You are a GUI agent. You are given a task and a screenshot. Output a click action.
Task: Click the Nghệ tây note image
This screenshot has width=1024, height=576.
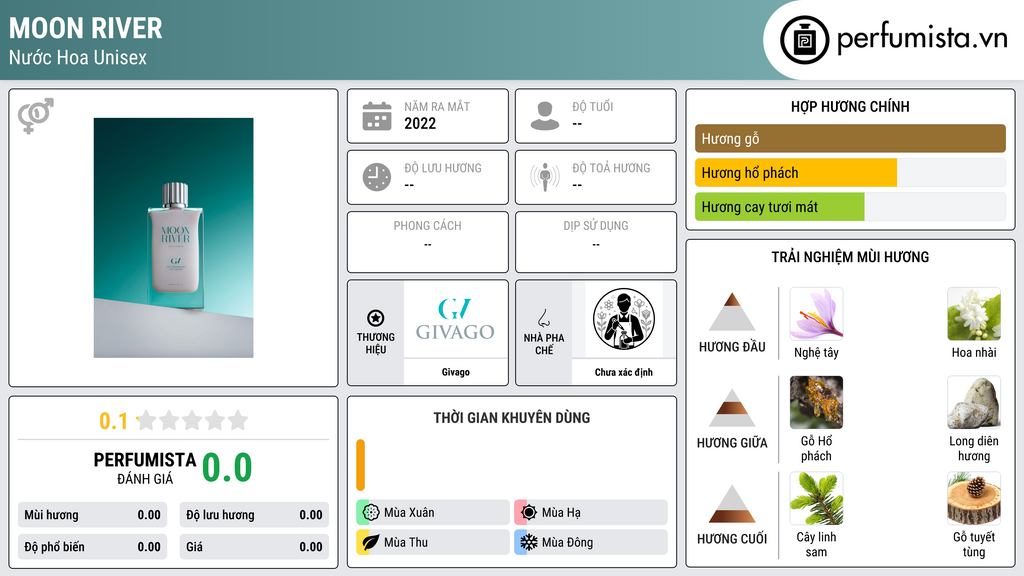coord(816,314)
